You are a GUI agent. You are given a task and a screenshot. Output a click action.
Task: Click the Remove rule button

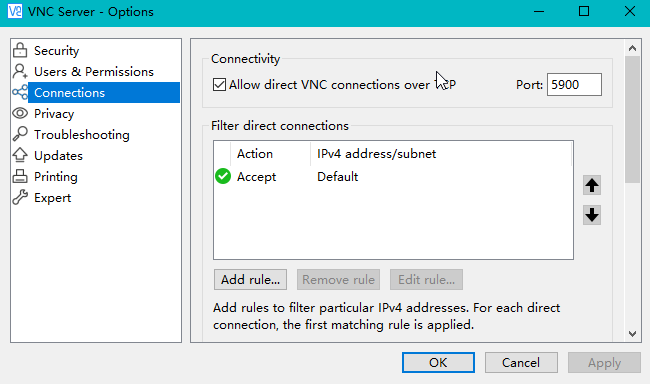338,279
